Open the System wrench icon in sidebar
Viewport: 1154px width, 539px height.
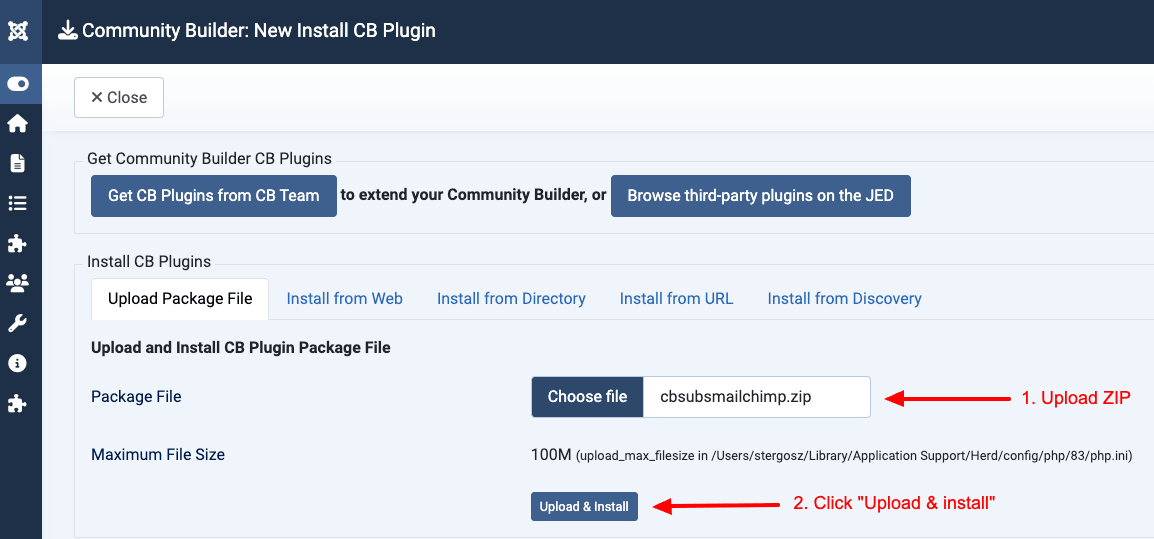point(17,323)
